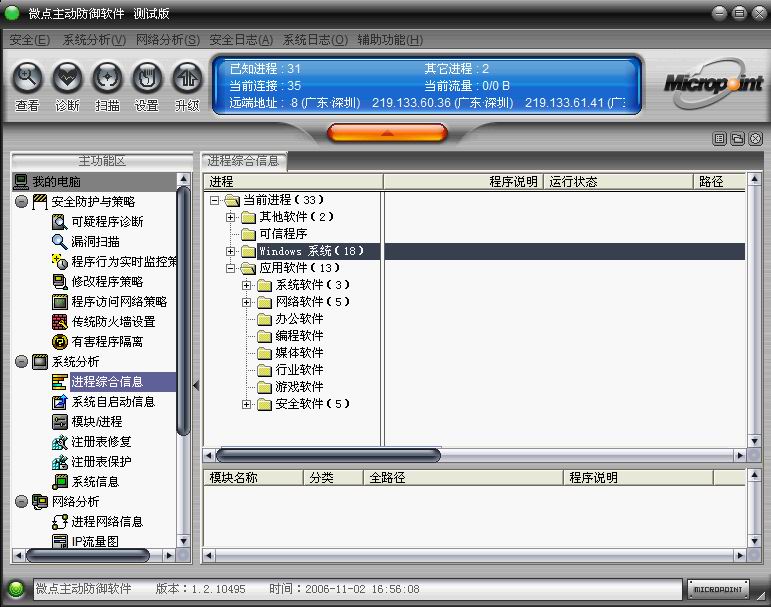Expand 系统软件 (3) subfolder
This screenshot has height=607, width=771.
click(x=246, y=285)
